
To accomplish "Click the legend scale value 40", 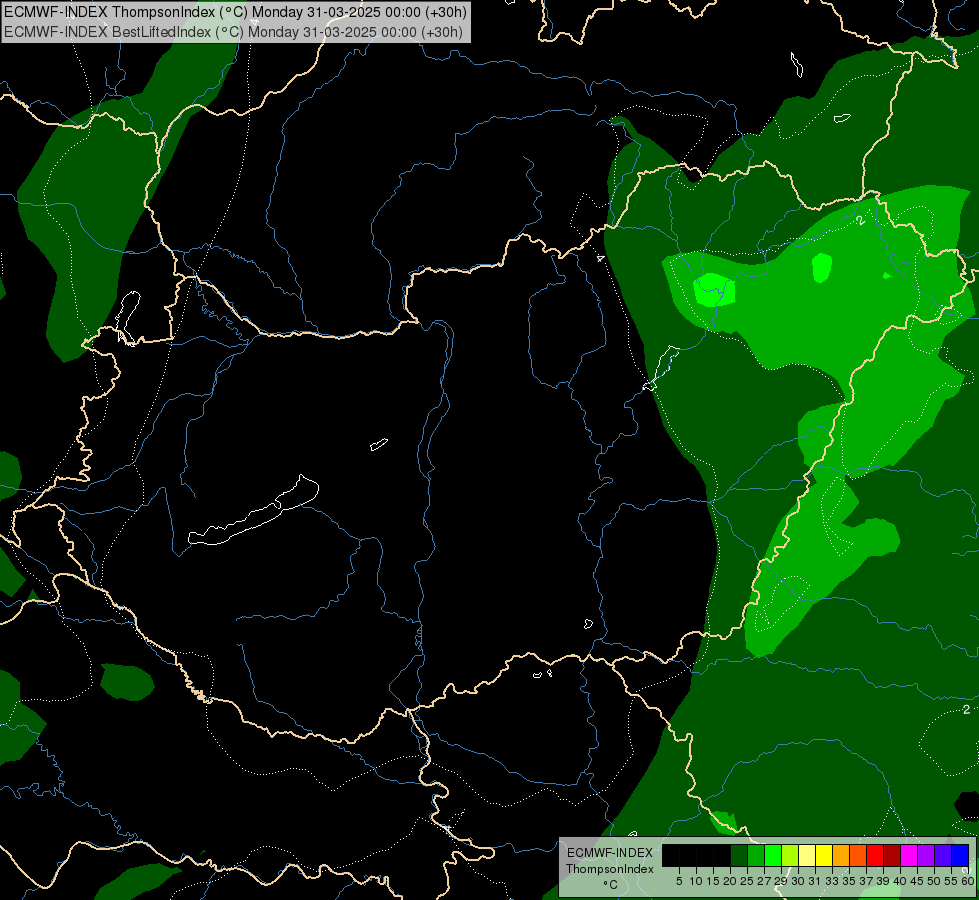I will coord(900,881).
